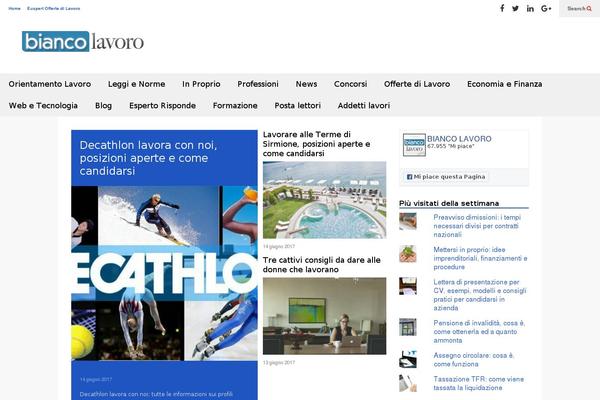Image resolution: width=600 pixels, height=400 pixels.
Task: Click thumbnail beside Mettersi in proprio
Action: 408,254
